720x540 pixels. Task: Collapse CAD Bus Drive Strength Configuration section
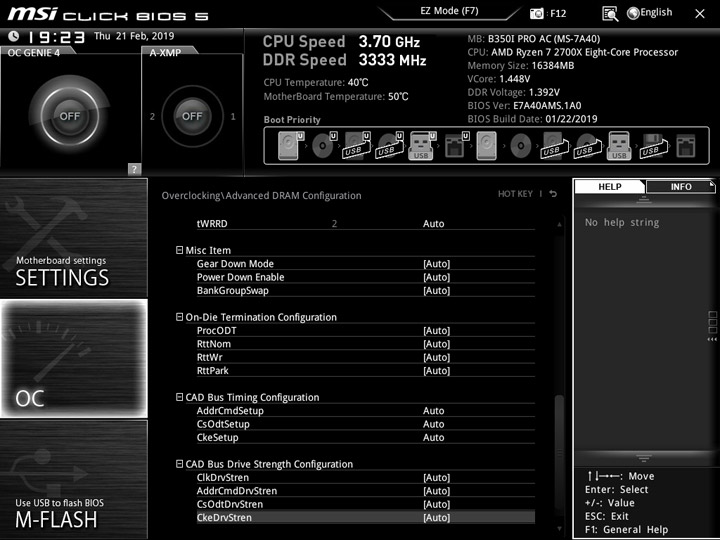tap(180, 464)
